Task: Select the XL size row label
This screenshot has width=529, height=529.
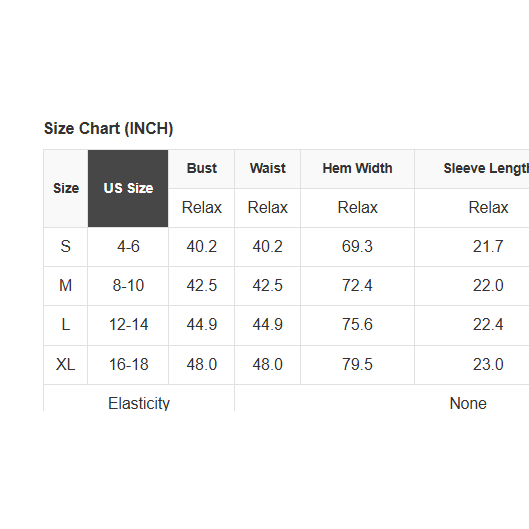Action: [x=65, y=365]
